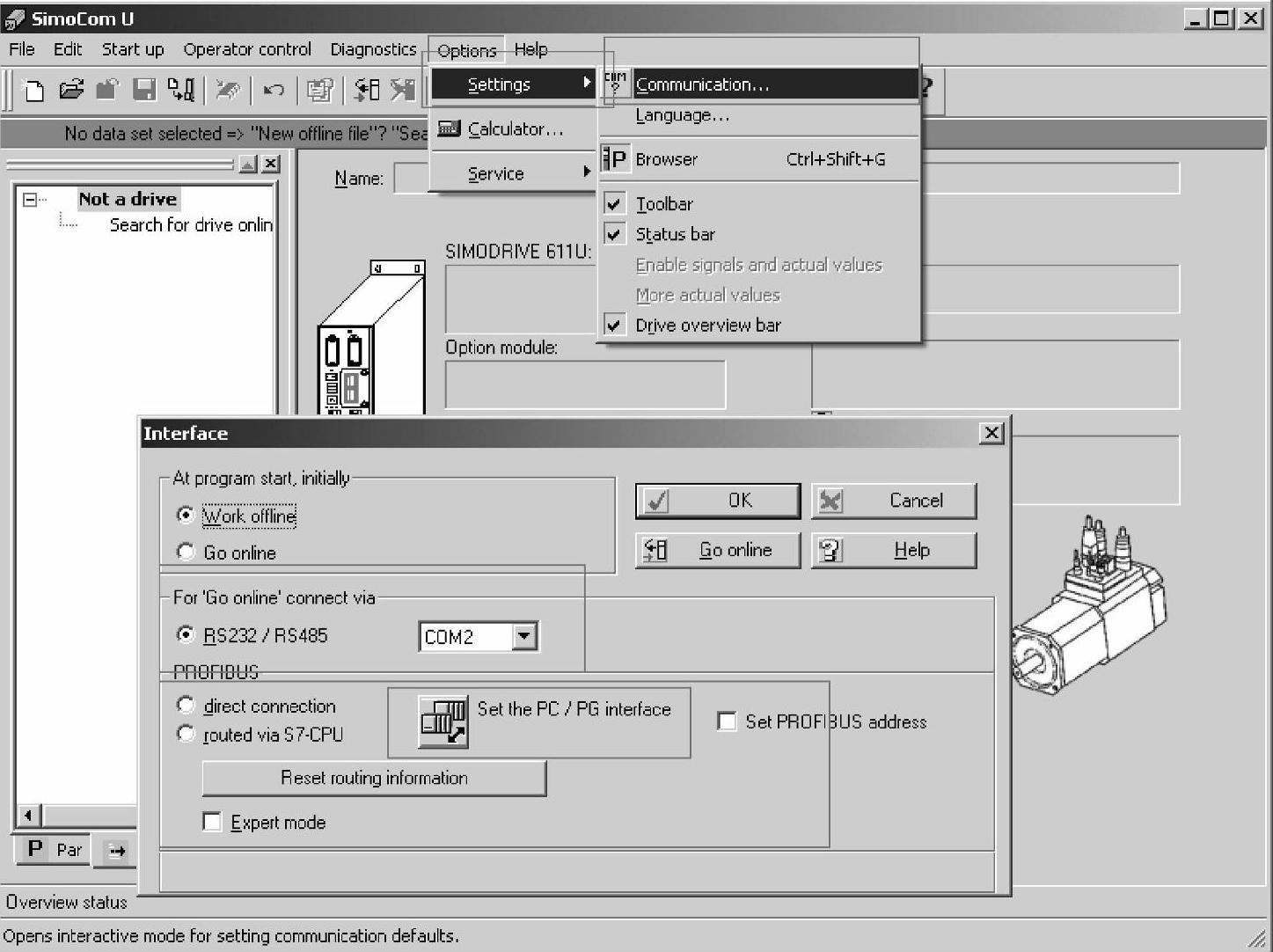This screenshot has height=952, width=1273.
Task: Click the file-to-drive transfer icon beside Save
Action: (x=181, y=90)
